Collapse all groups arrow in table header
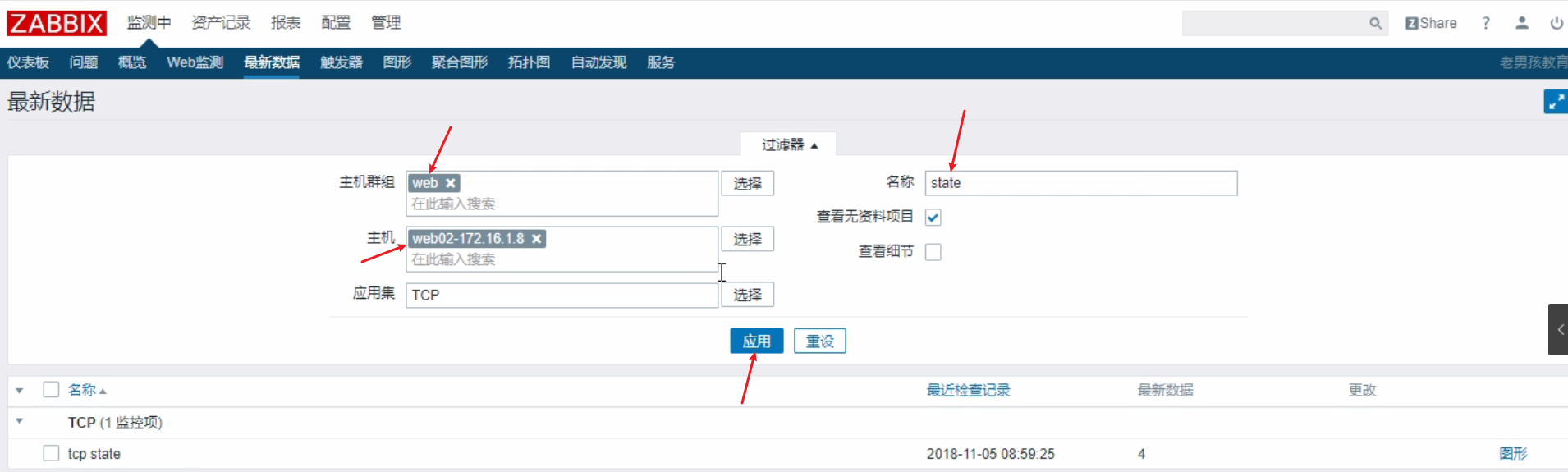Image resolution: width=1568 pixels, height=472 pixels. click(20, 391)
